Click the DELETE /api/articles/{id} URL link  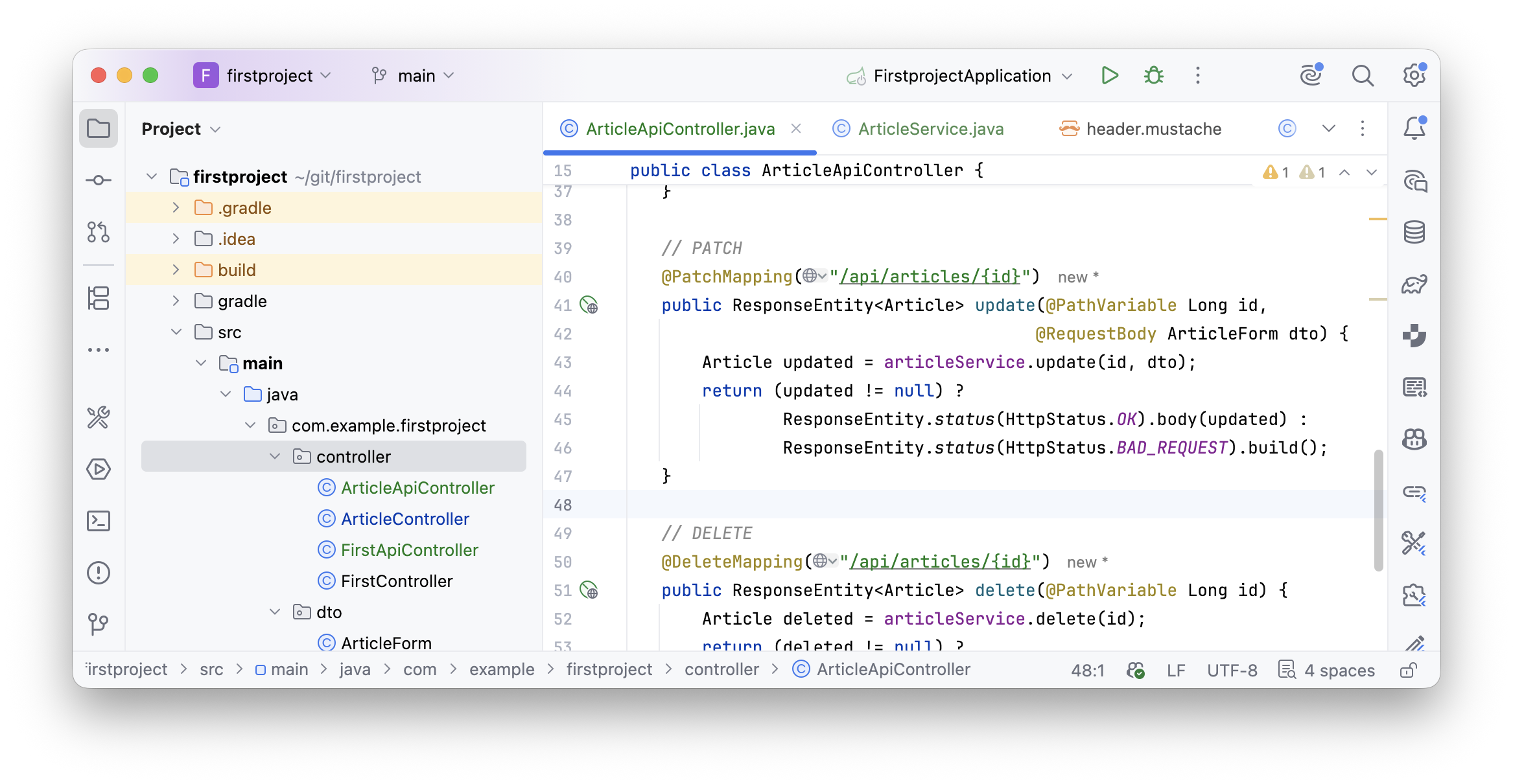940,562
